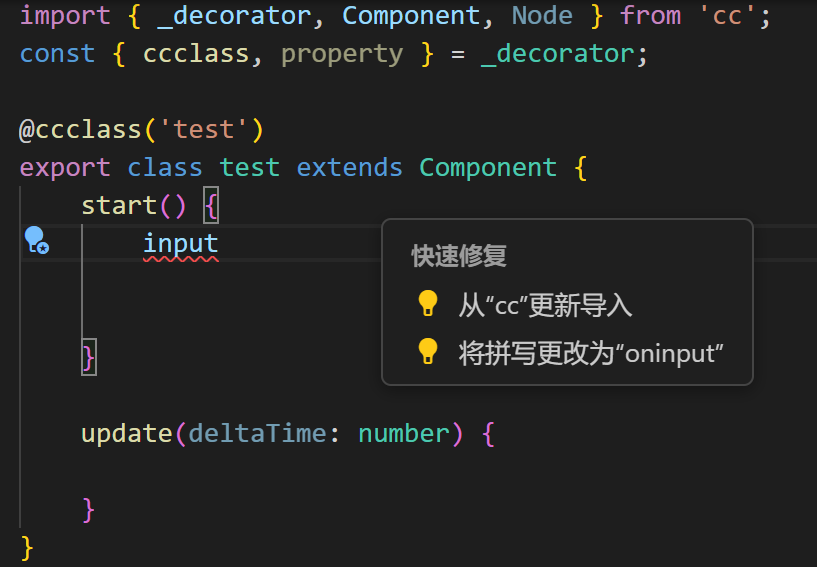
Task: Click the lightbulb icon beside "将拼写更改为"oninput""
Action: [428, 352]
